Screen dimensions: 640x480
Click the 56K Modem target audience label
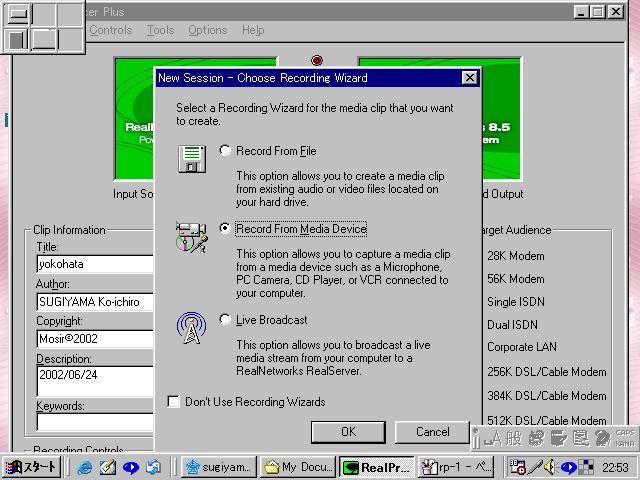click(516, 279)
